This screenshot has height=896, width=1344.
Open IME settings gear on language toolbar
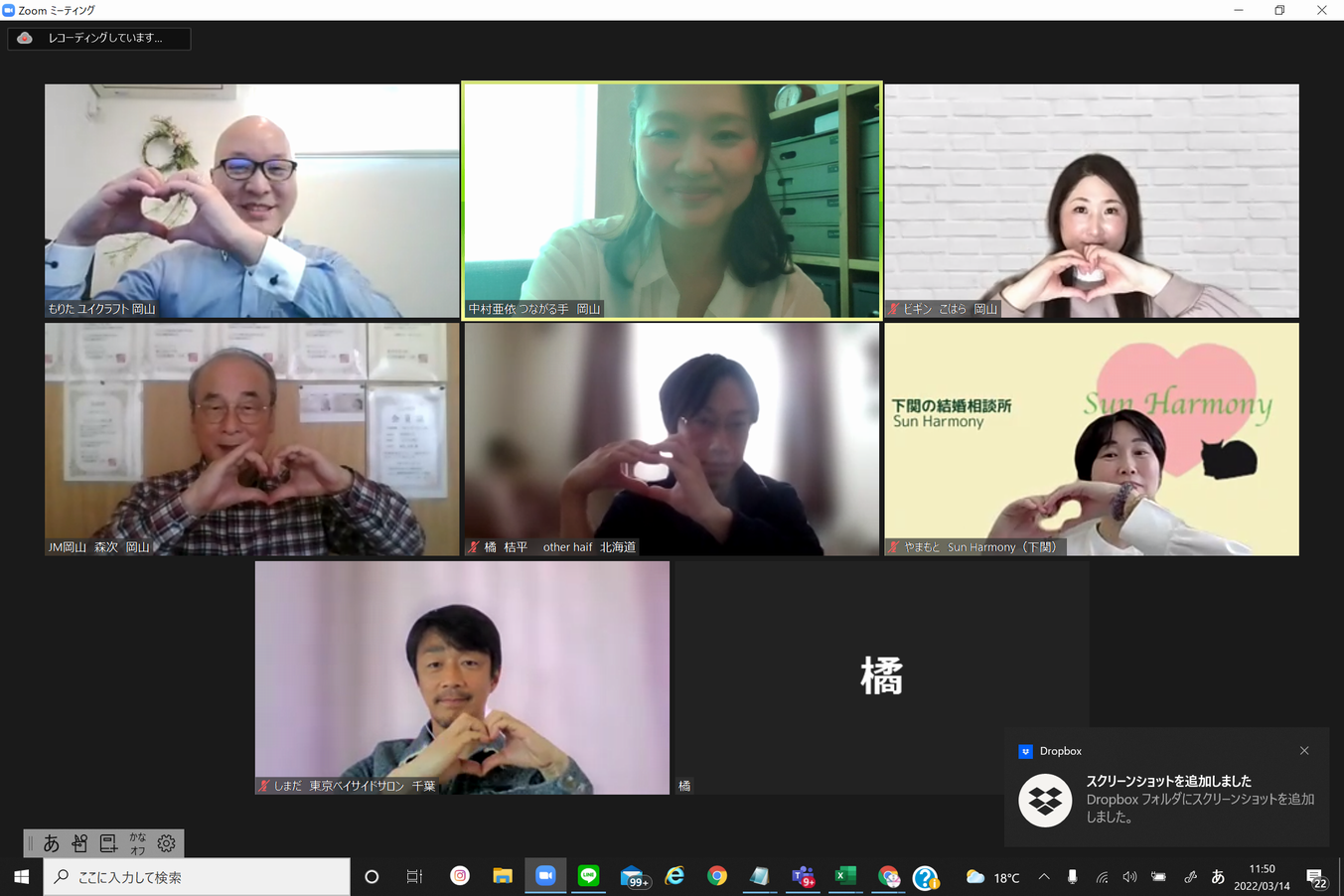[x=166, y=843]
